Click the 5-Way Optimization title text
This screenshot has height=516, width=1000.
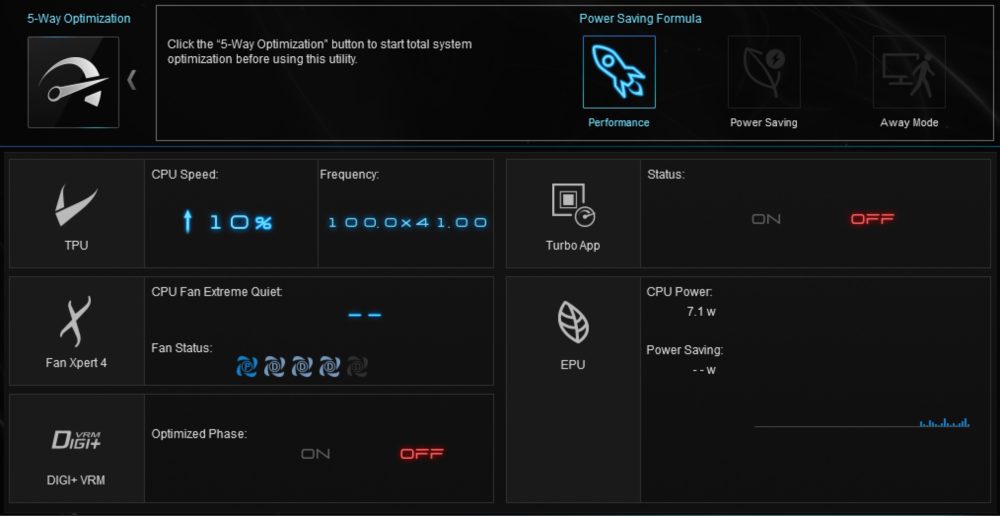click(78, 18)
